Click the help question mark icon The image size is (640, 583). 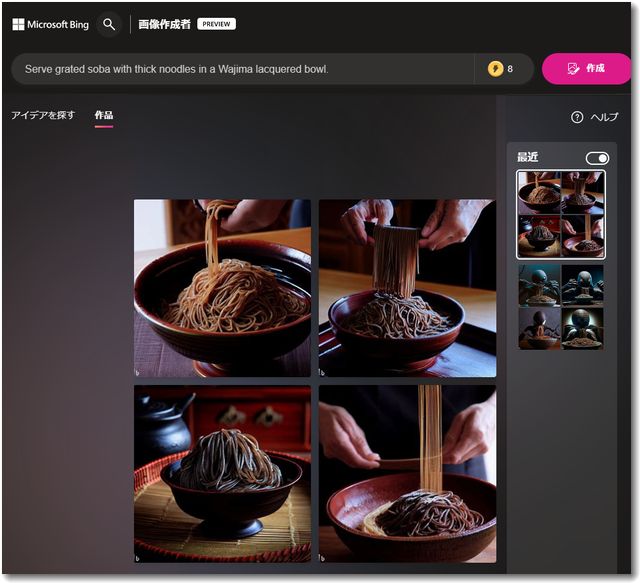(577, 118)
